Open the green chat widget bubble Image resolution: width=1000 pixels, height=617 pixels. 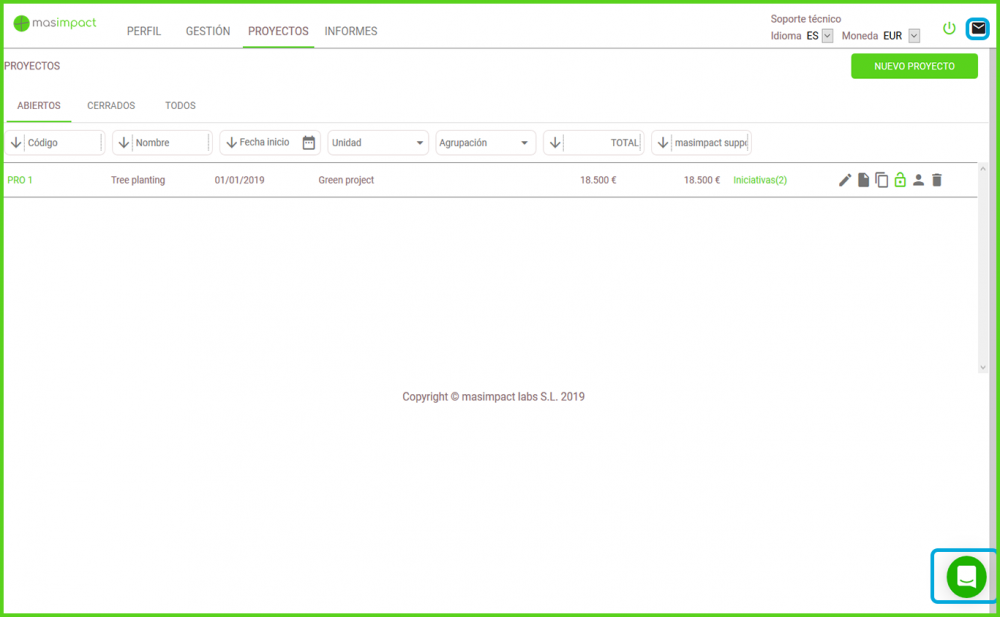coord(966,577)
